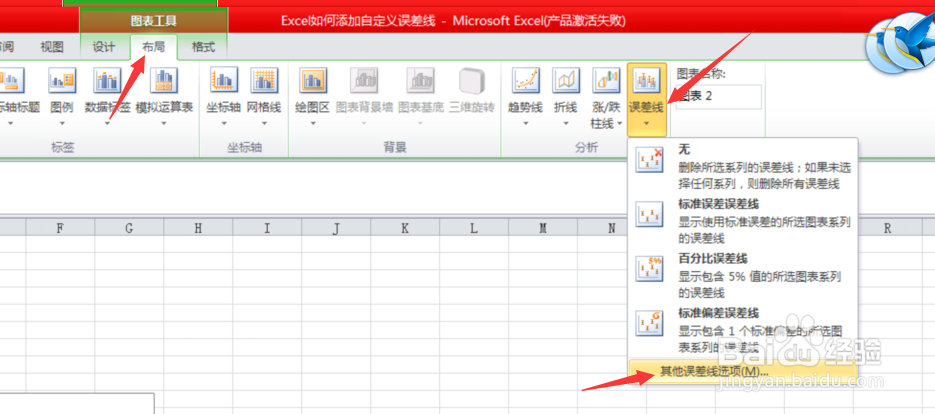Click the 3-D Rotation (三维旋转) icon
Viewport: 935px width, 414px height.
472,80
